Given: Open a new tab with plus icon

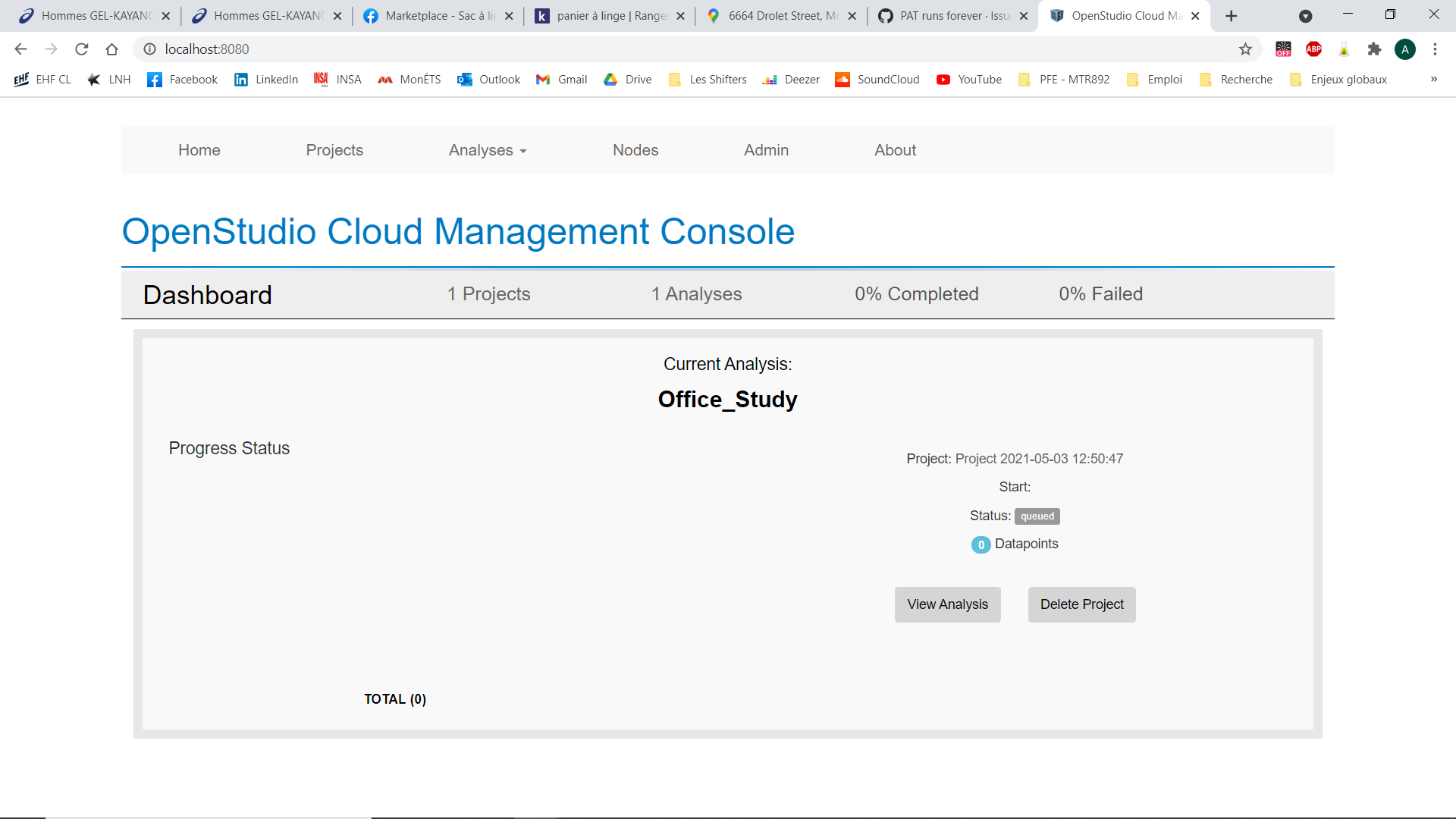Looking at the screenshot, I should 1232,16.
